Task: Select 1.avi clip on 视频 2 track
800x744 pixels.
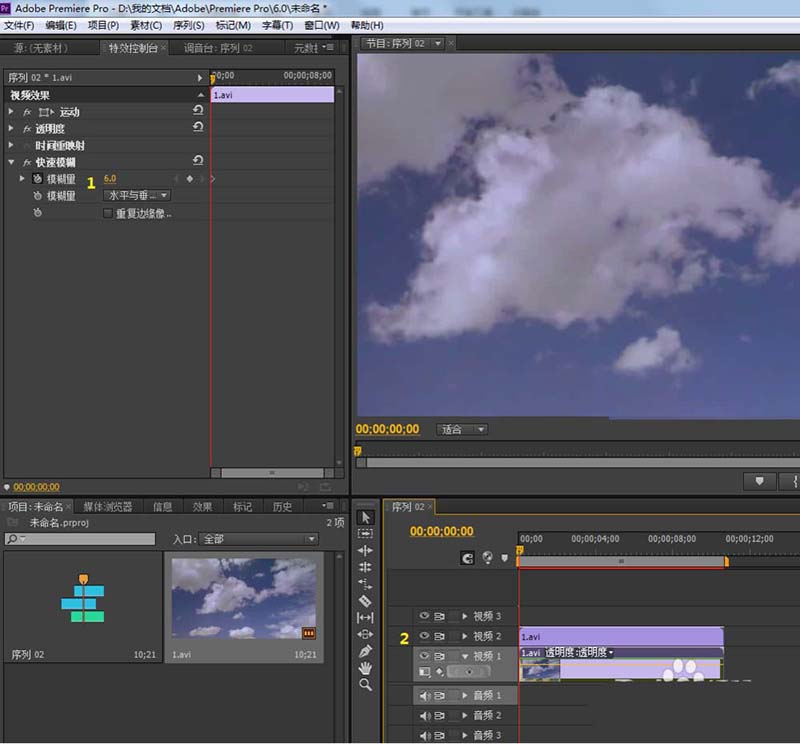Action: pos(621,636)
